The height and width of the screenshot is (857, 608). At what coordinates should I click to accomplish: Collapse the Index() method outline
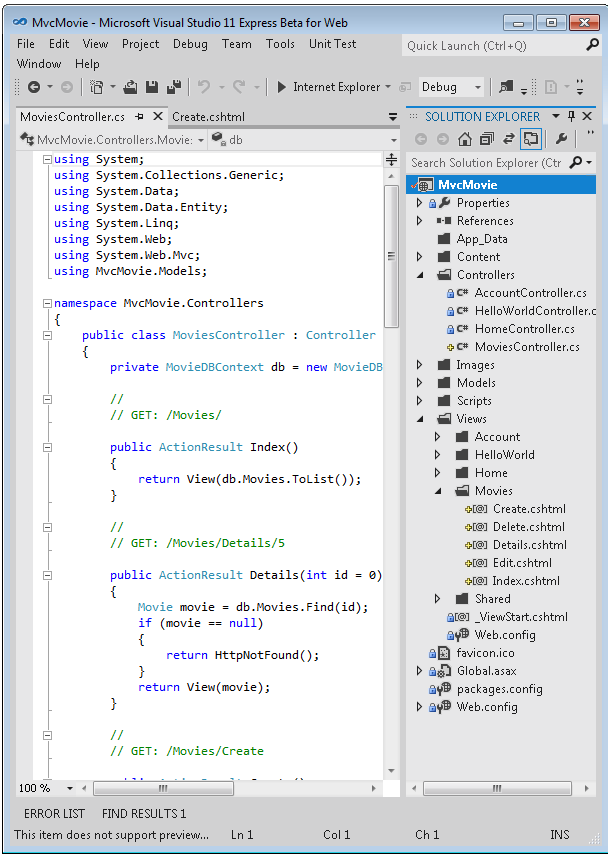48,448
